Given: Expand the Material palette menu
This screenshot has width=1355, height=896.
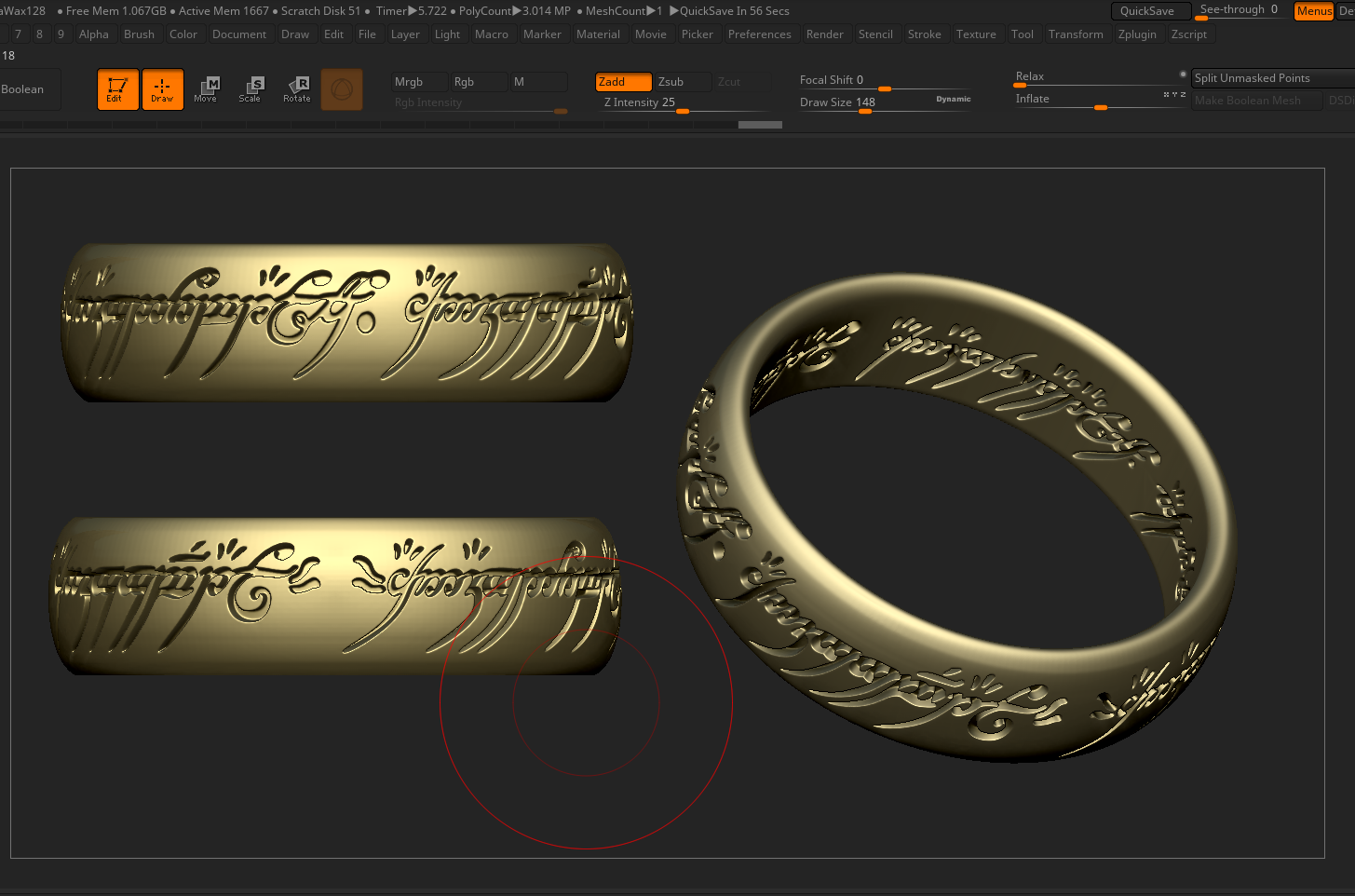Looking at the screenshot, I should click(x=598, y=34).
